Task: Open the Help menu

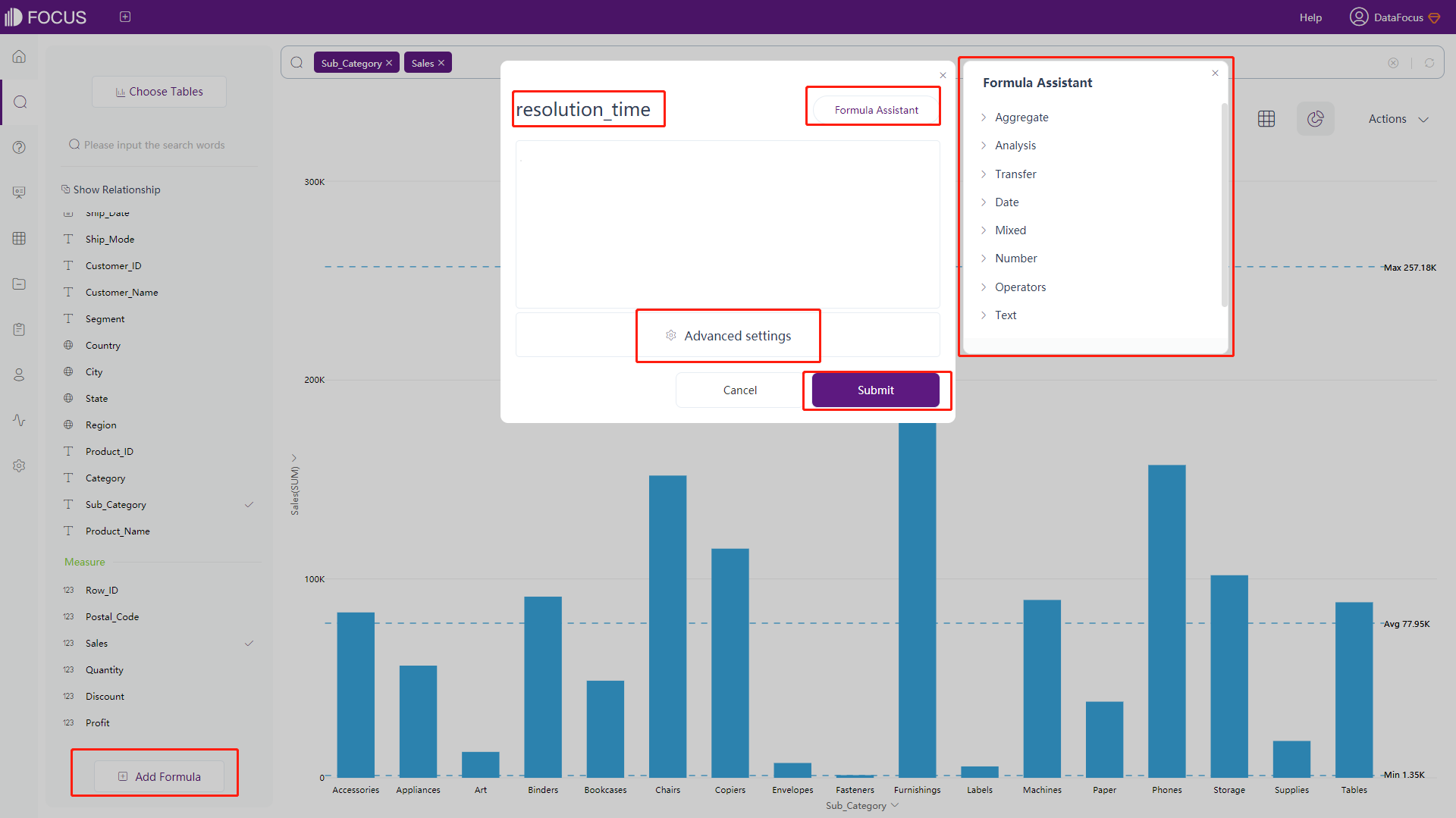Action: pos(1310,17)
